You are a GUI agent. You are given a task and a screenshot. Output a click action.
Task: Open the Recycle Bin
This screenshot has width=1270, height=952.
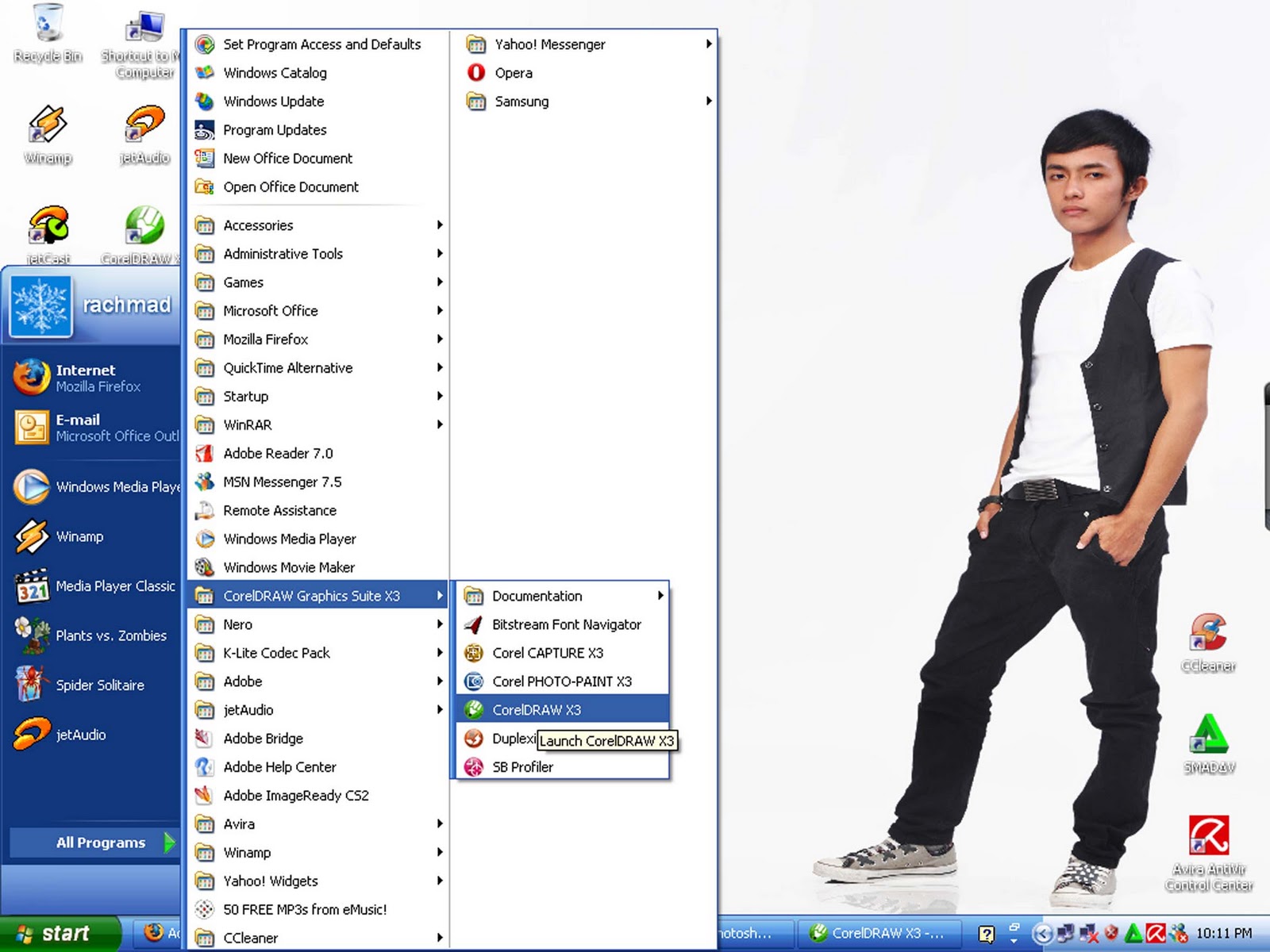tap(48, 24)
